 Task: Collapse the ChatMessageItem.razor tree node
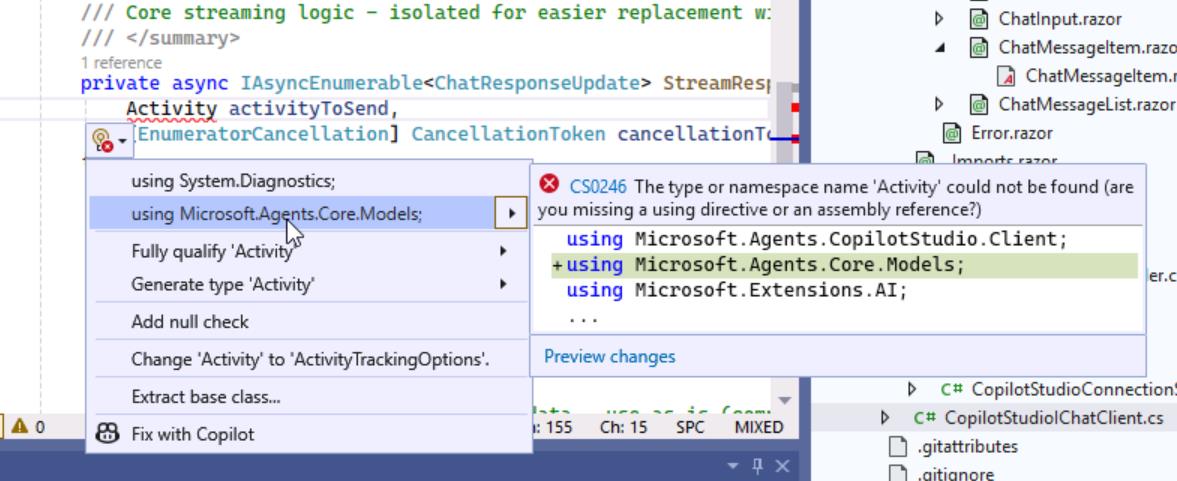point(939,48)
